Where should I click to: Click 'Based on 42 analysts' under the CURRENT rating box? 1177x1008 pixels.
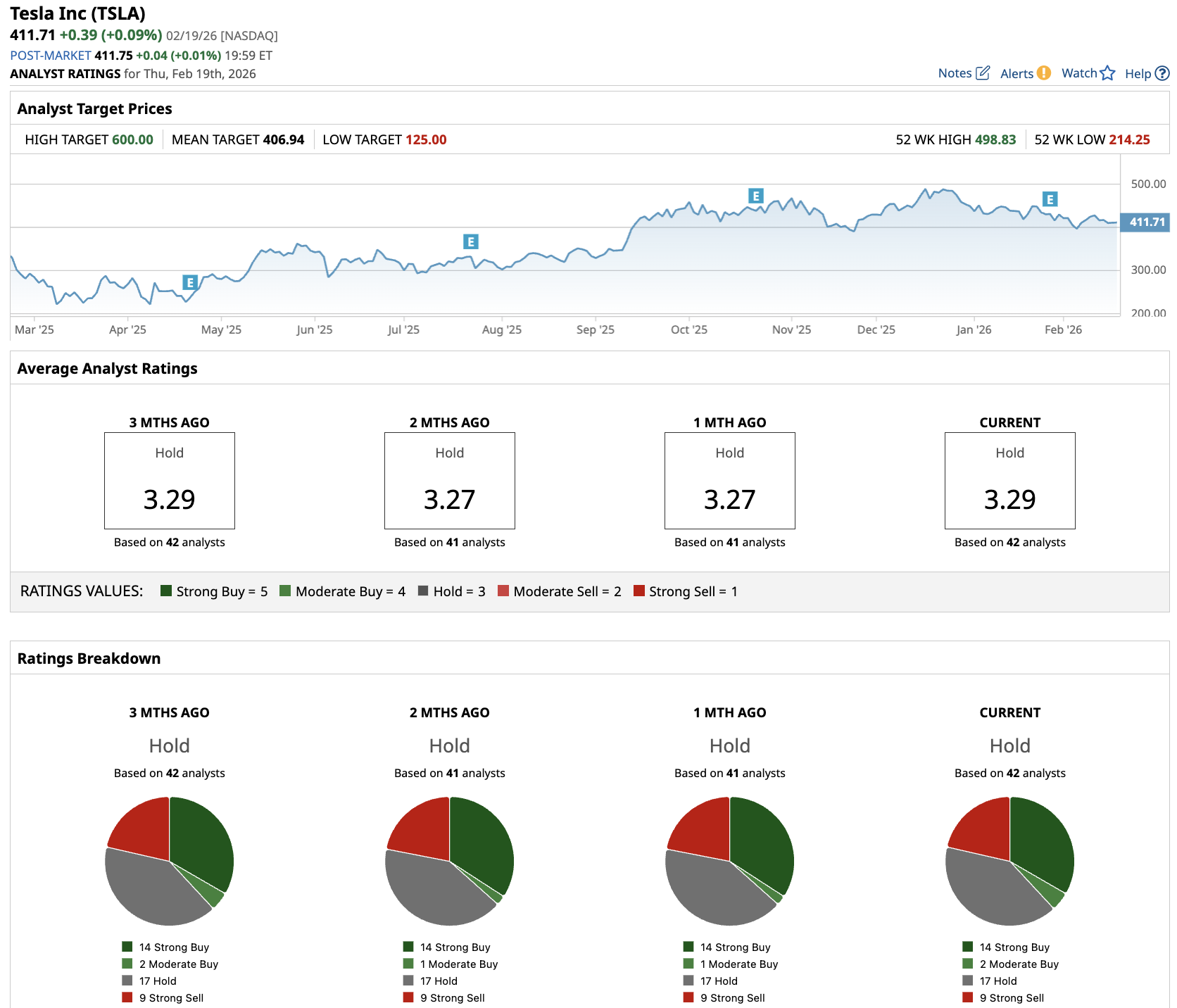(x=1010, y=542)
